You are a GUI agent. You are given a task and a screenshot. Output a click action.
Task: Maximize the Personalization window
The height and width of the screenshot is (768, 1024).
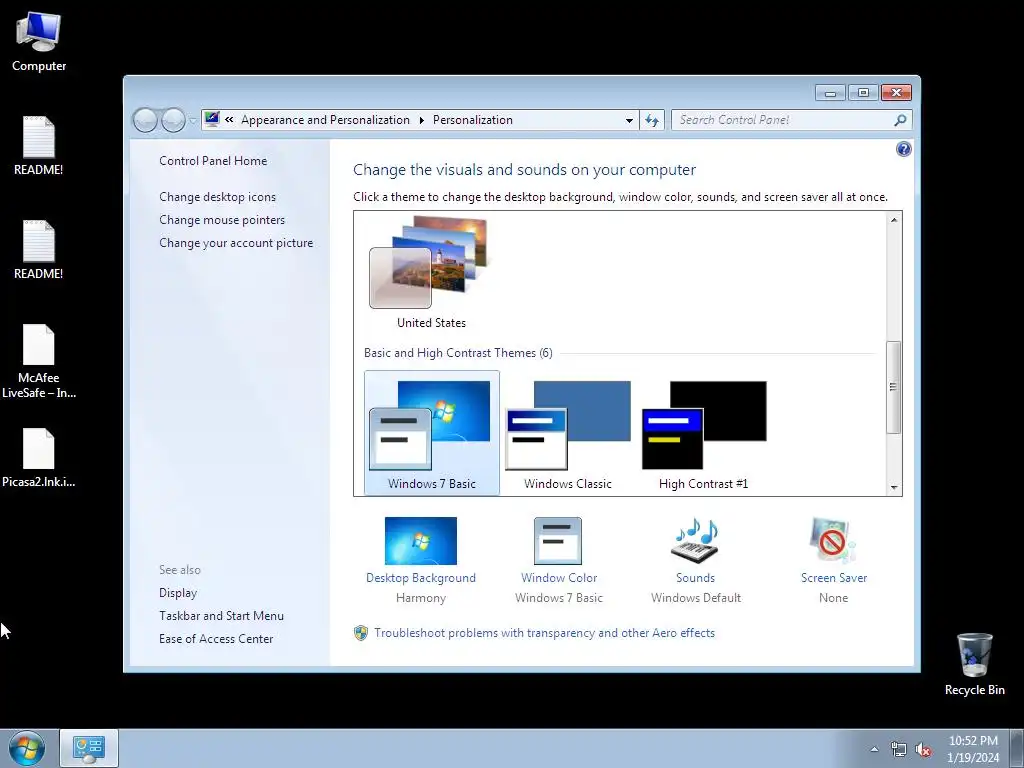tap(863, 93)
